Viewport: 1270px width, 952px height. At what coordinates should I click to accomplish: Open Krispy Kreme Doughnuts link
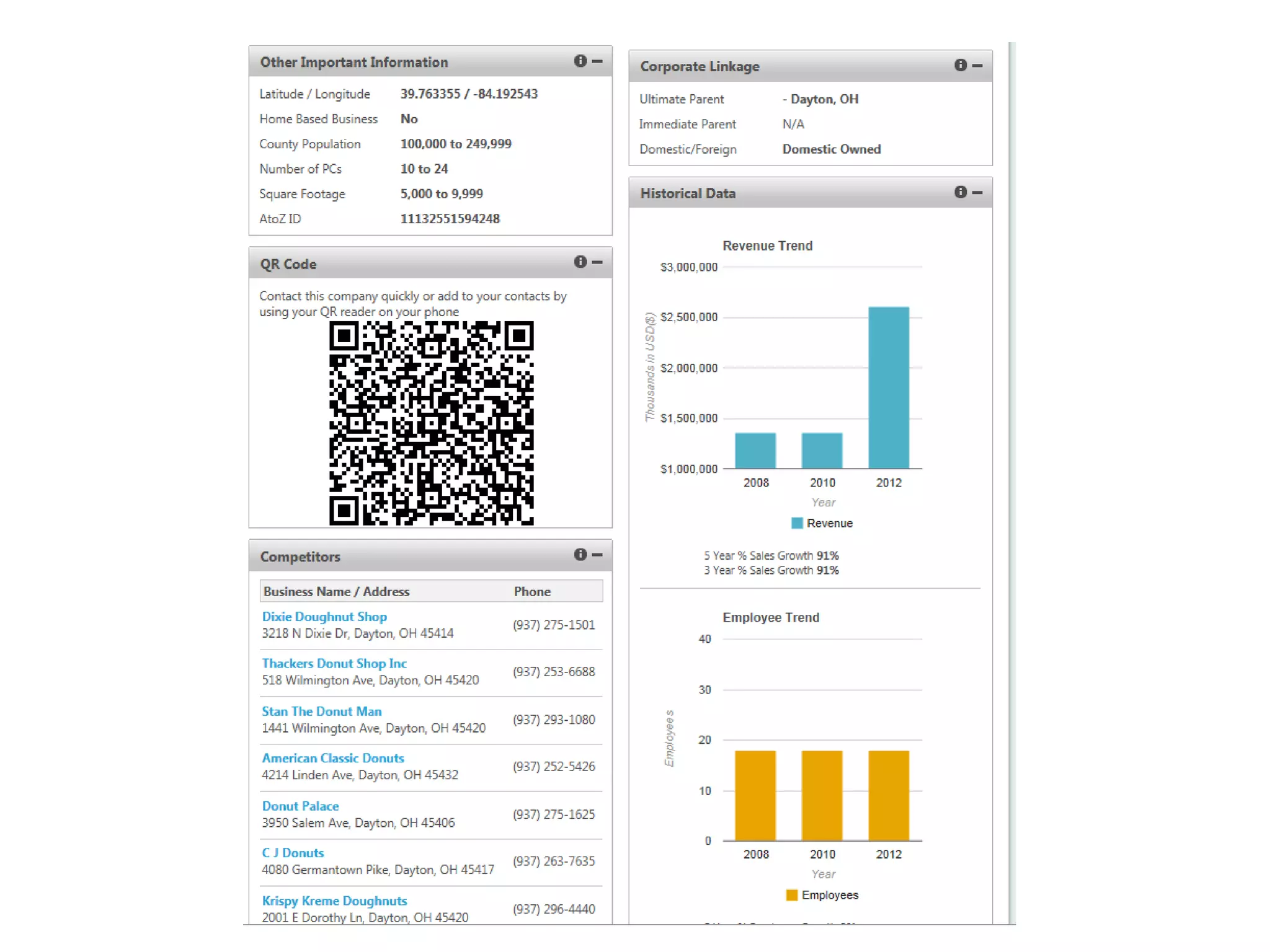click(x=334, y=901)
